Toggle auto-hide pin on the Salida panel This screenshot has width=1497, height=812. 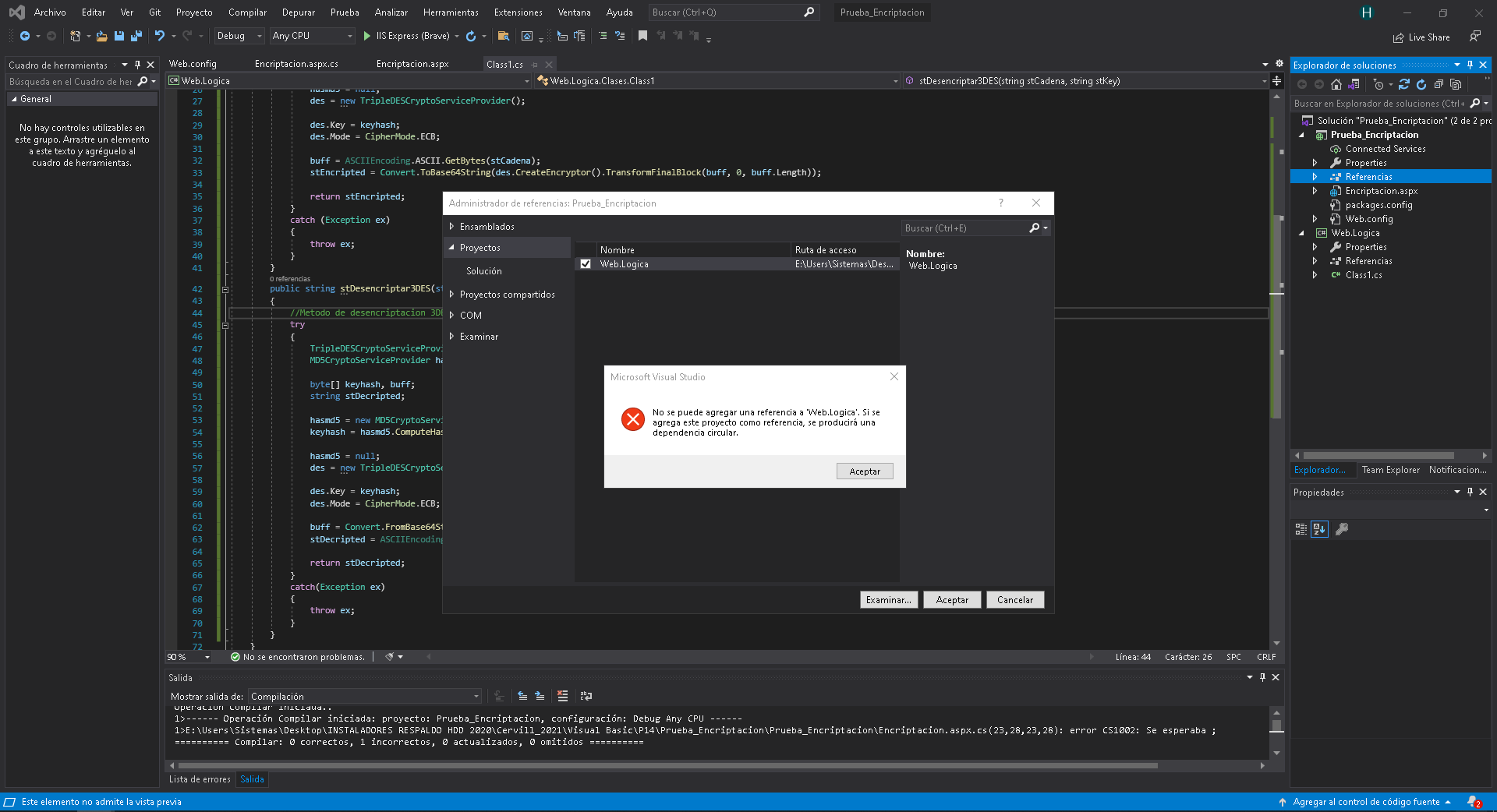(1262, 677)
